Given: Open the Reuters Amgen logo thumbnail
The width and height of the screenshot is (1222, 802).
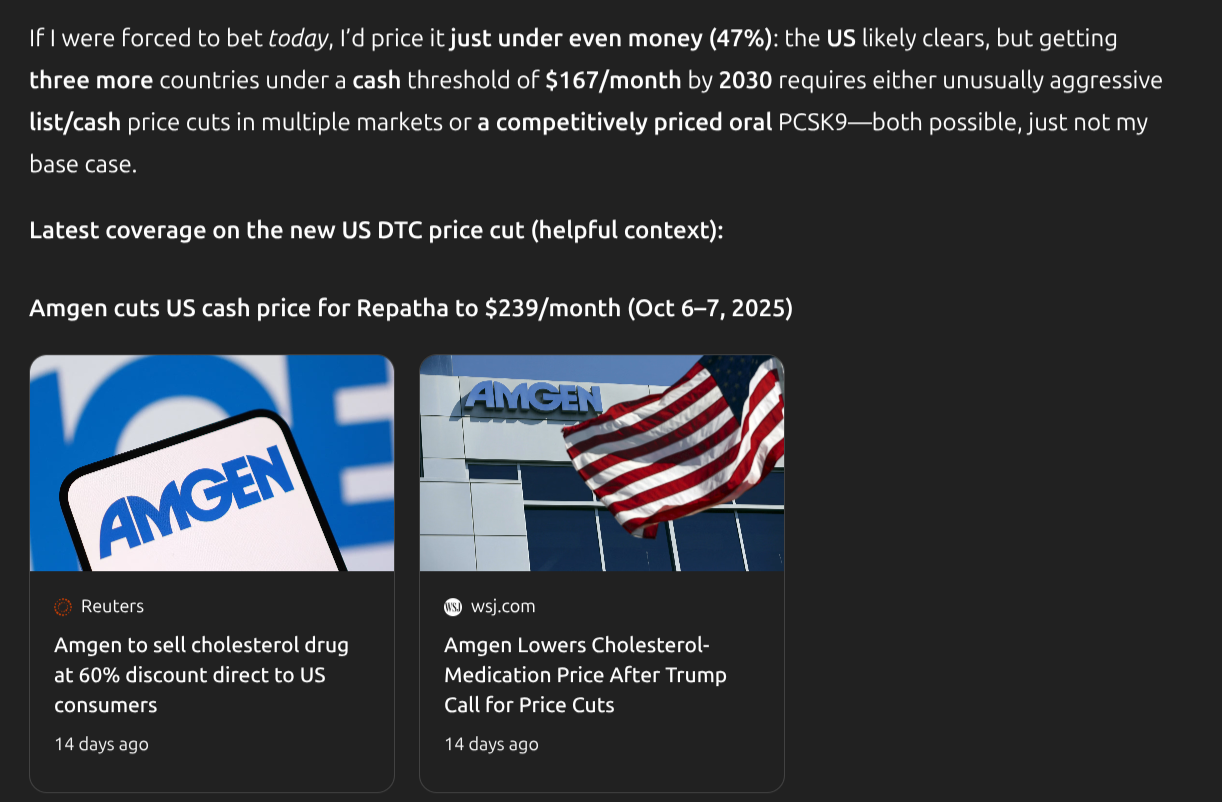Looking at the screenshot, I should point(212,463).
